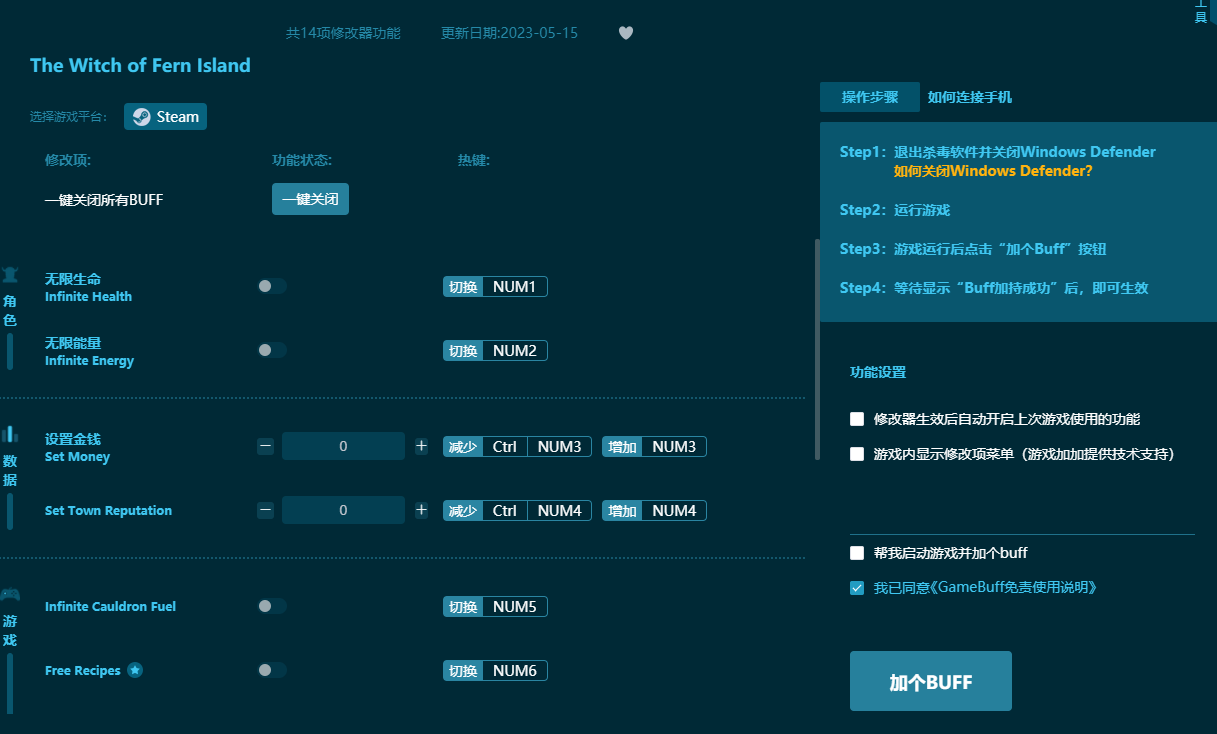Increase Set Town Reputation with plus

(x=421, y=510)
